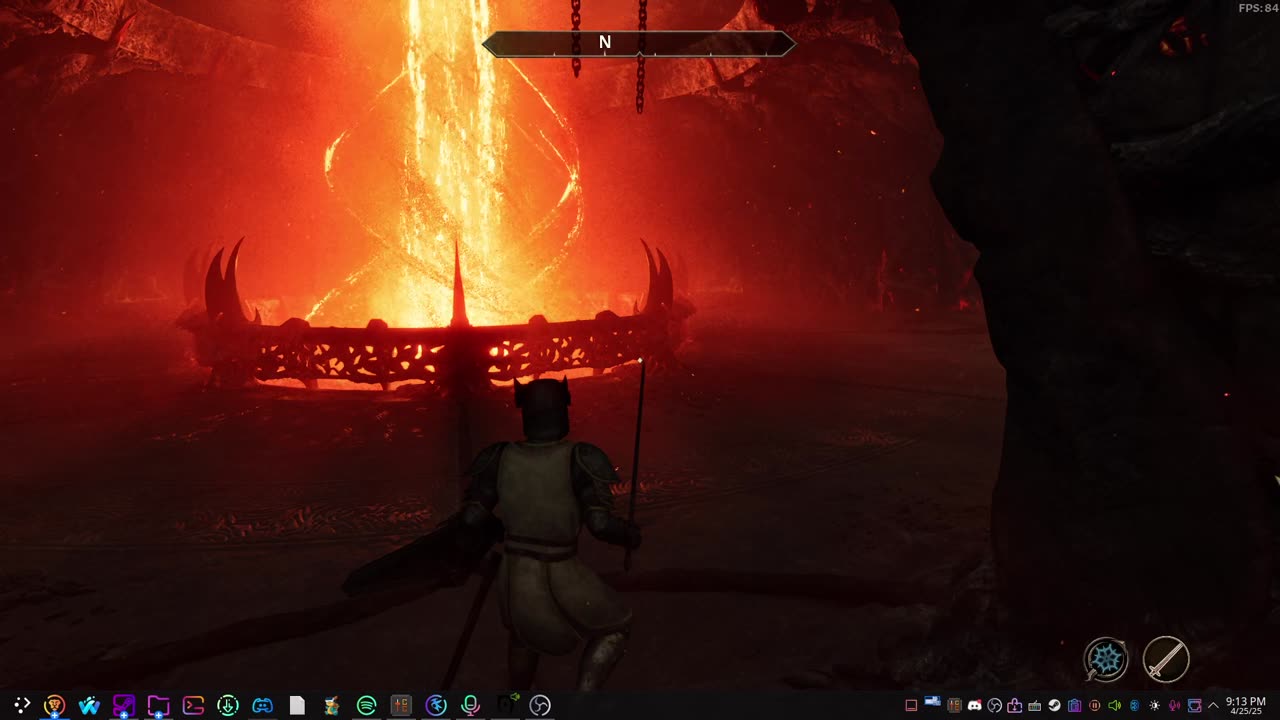Open Brave browser from the taskbar
The image size is (1280, 720).
click(x=55, y=705)
